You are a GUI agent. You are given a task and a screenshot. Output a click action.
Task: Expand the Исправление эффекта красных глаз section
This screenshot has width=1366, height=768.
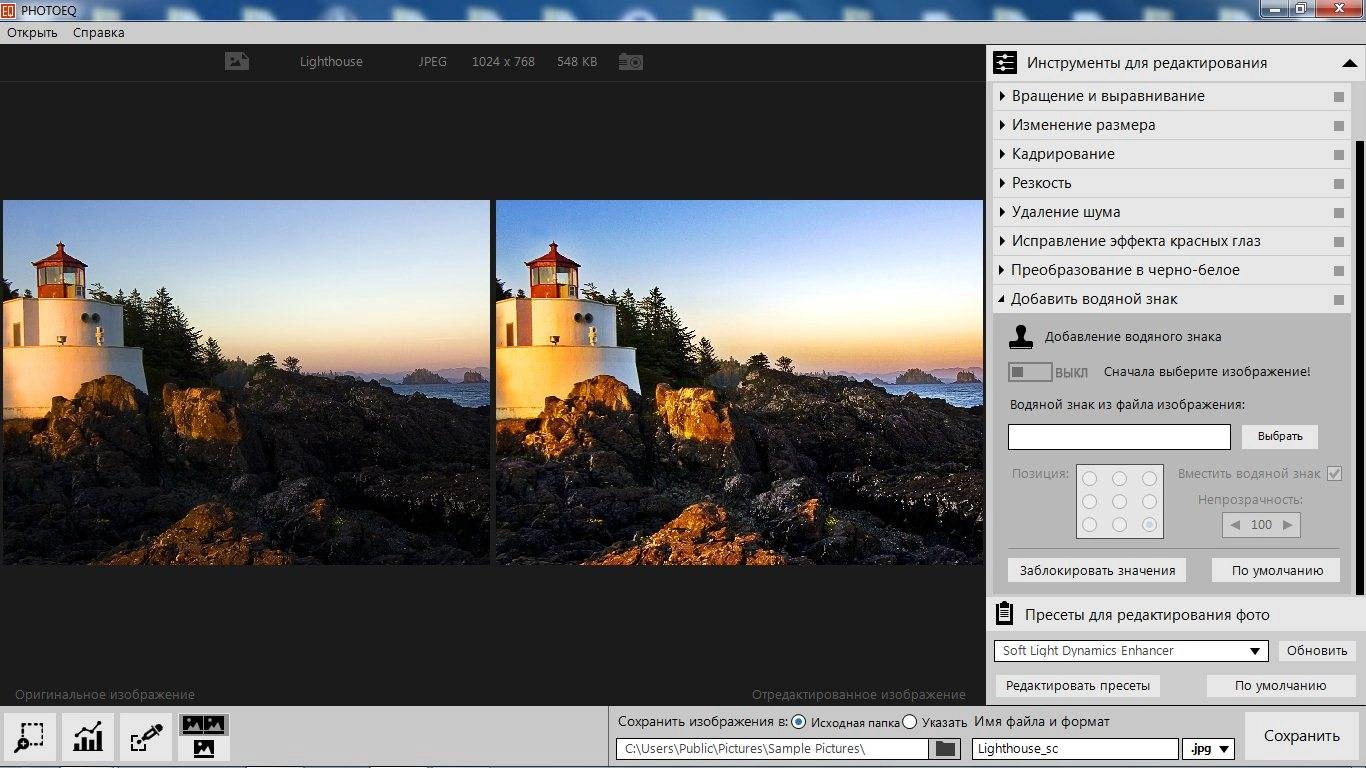[1003, 242]
